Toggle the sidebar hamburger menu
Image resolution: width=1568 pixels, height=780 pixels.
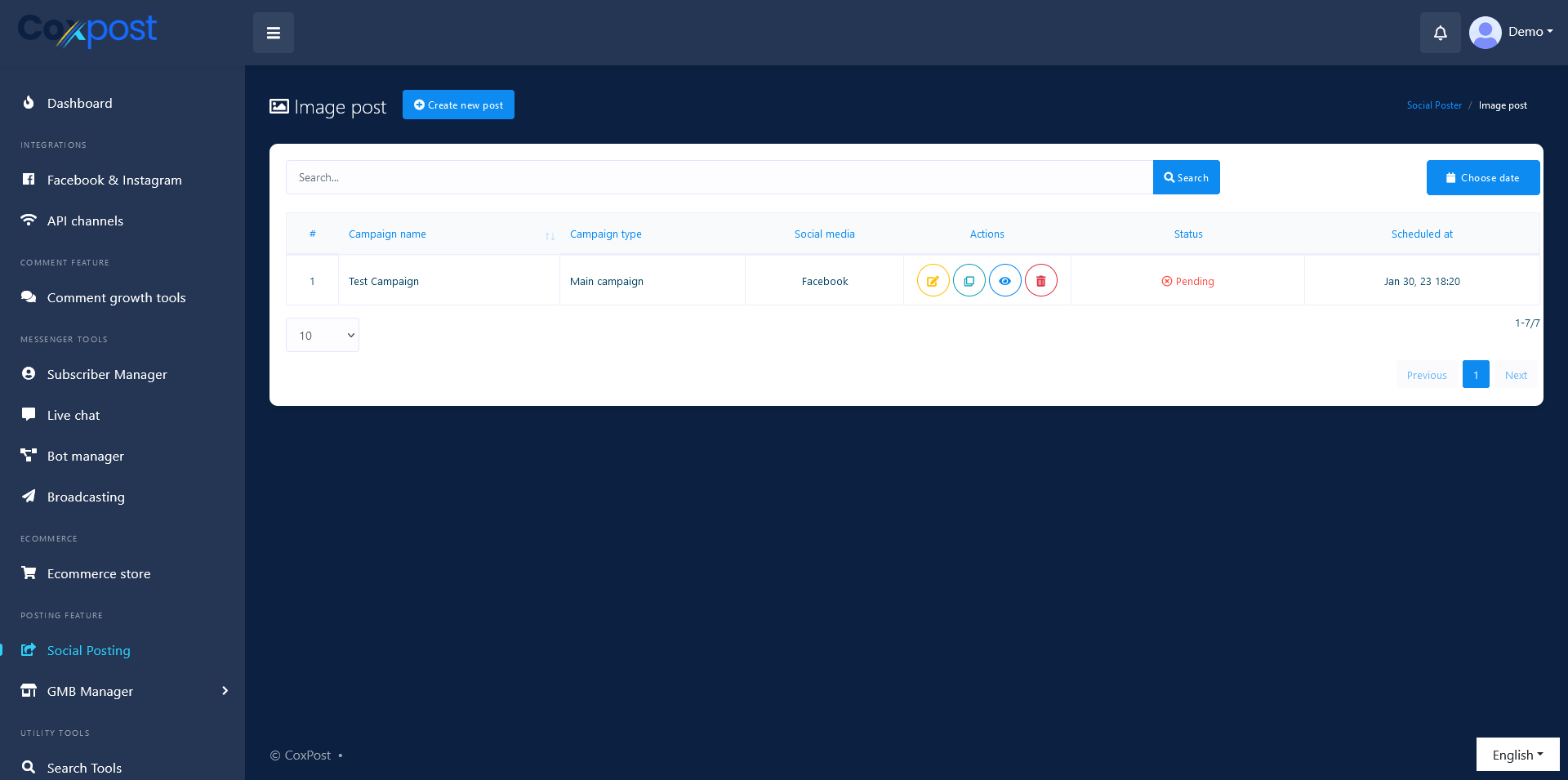point(274,33)
